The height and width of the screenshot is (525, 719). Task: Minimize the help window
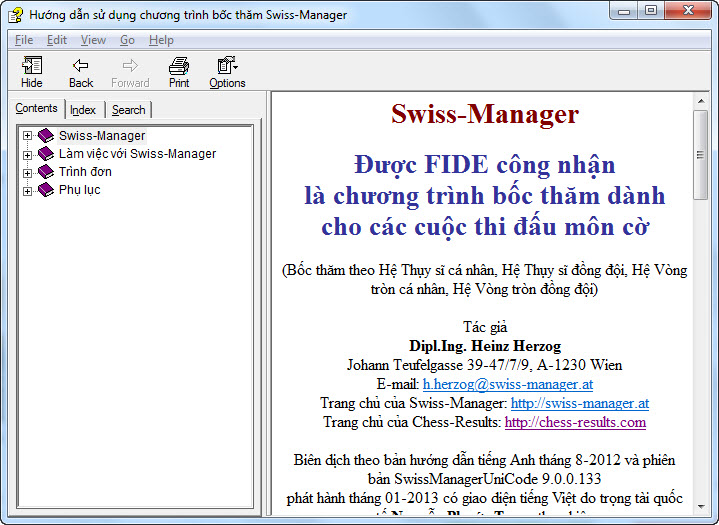point(624,11)
